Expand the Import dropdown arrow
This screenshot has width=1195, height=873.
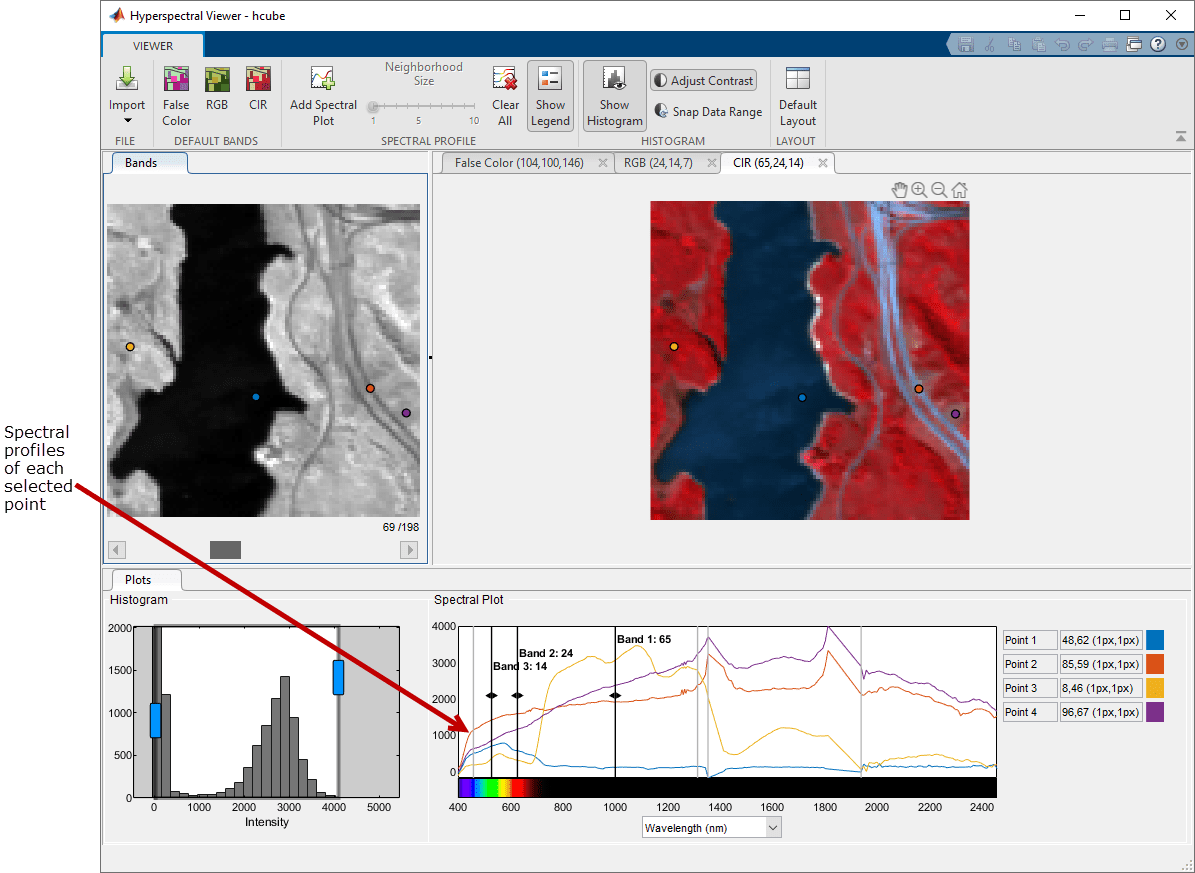pyautogui.click(x=127, y=121)
